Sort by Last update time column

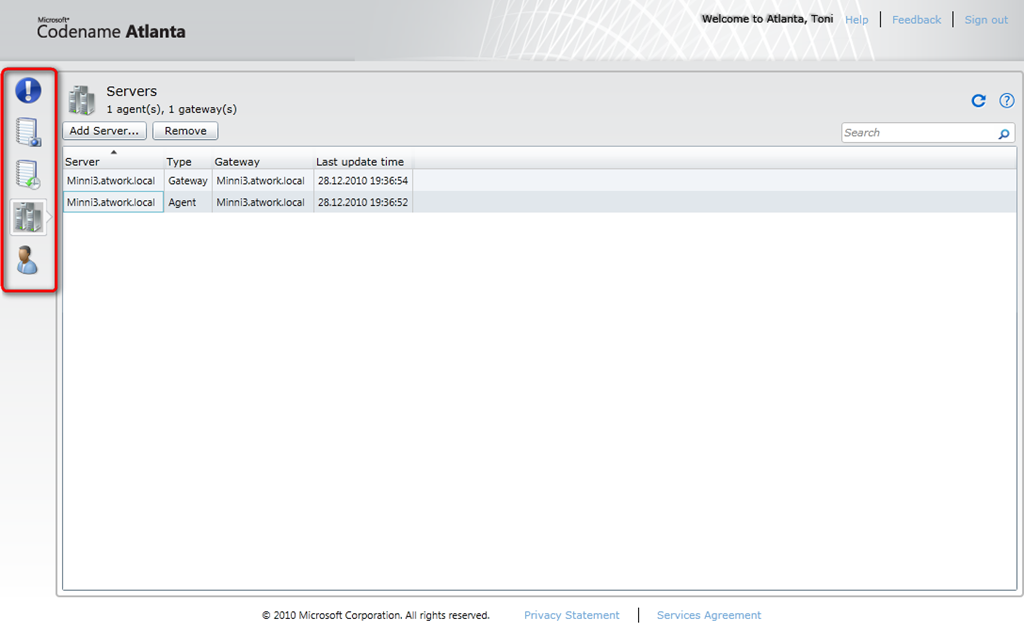pos(363,161)
